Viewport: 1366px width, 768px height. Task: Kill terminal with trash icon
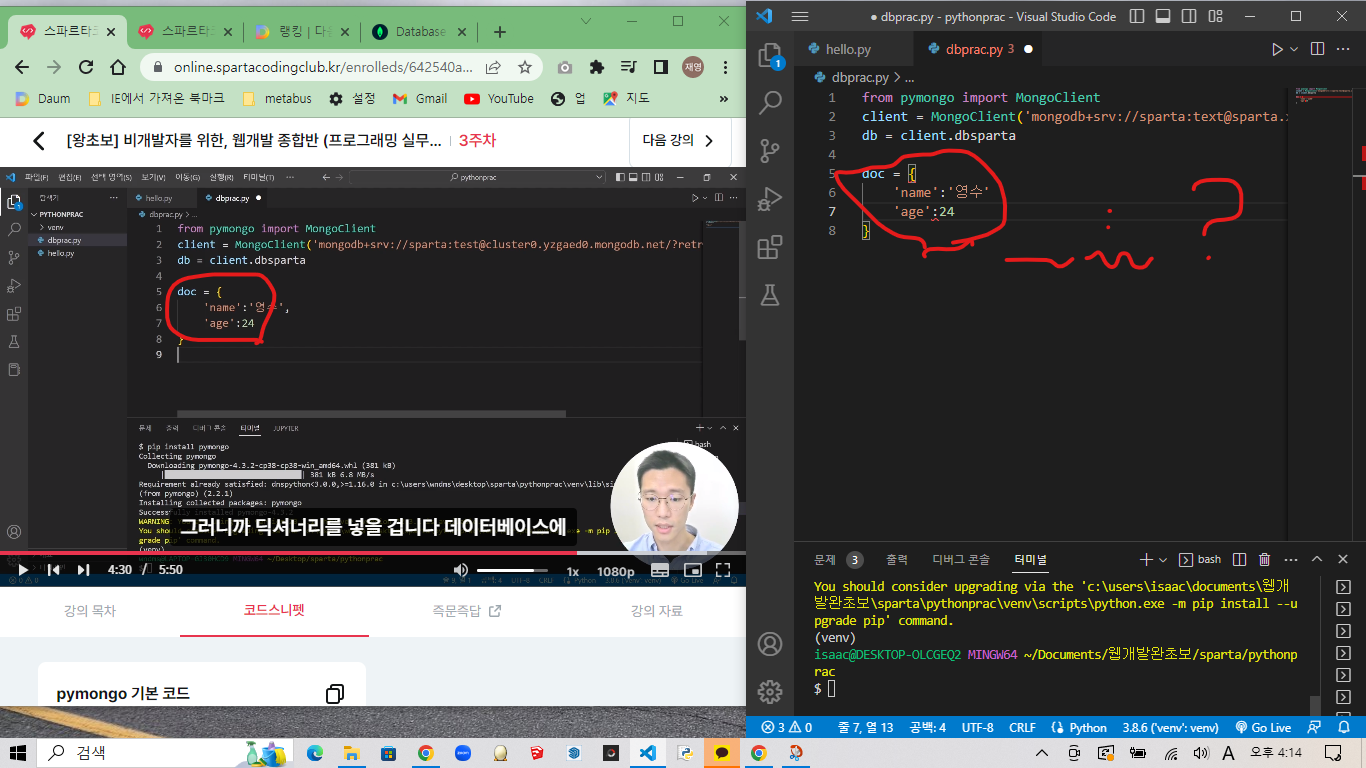(1264, 560)
